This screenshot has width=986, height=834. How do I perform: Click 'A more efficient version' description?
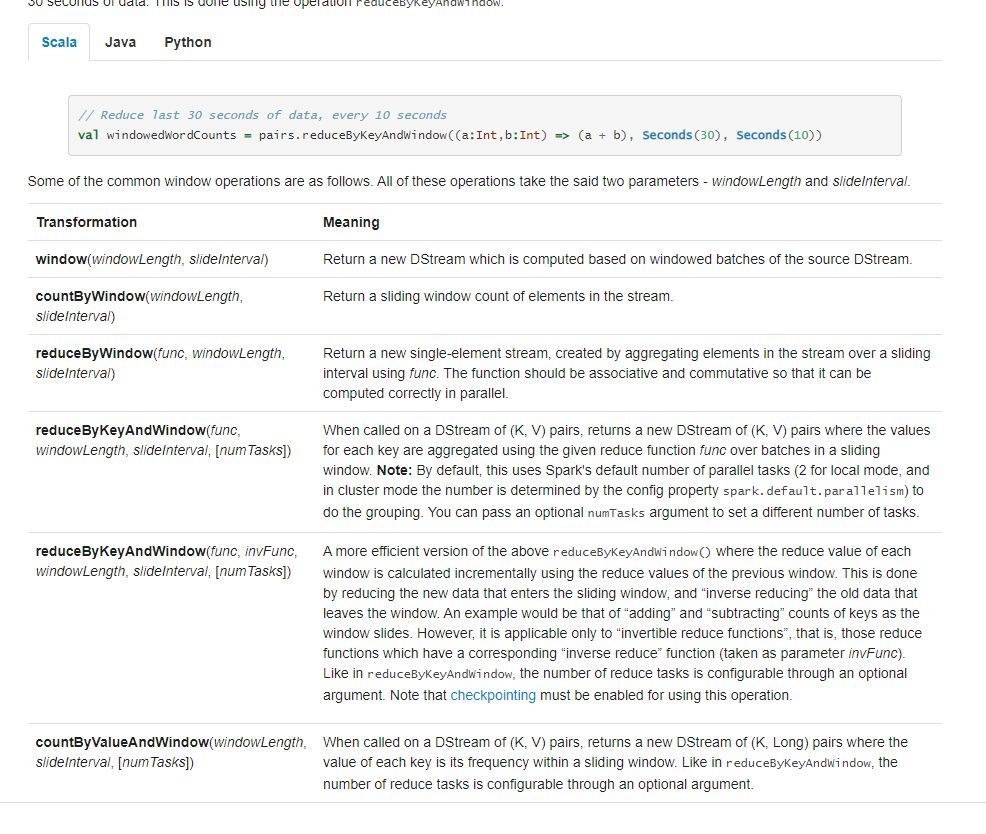click(x=623, y=623)
